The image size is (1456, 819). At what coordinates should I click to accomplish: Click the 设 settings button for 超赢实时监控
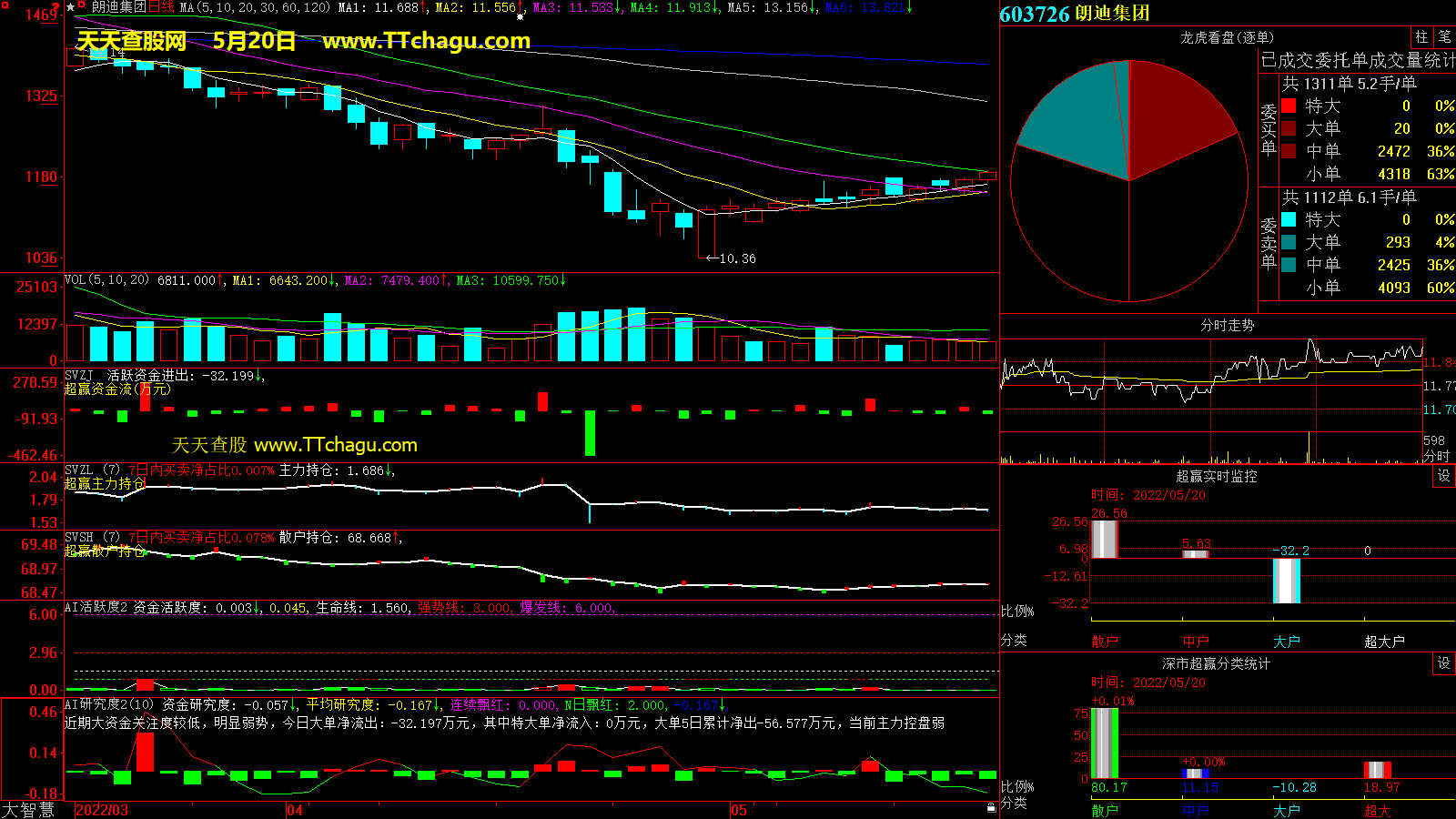(x=1443, y=476)
